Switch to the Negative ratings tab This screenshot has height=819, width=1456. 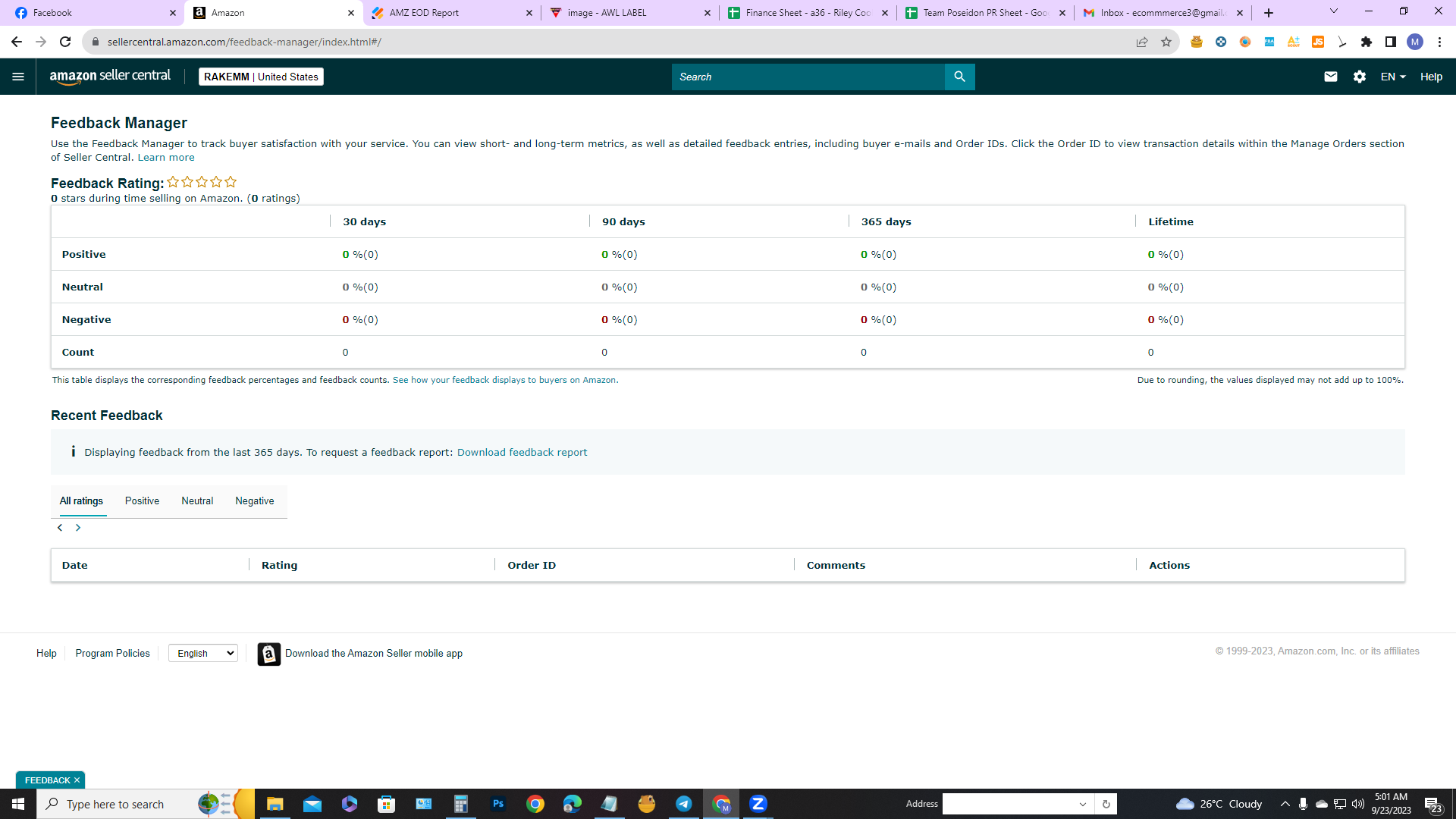coord(255,501)
